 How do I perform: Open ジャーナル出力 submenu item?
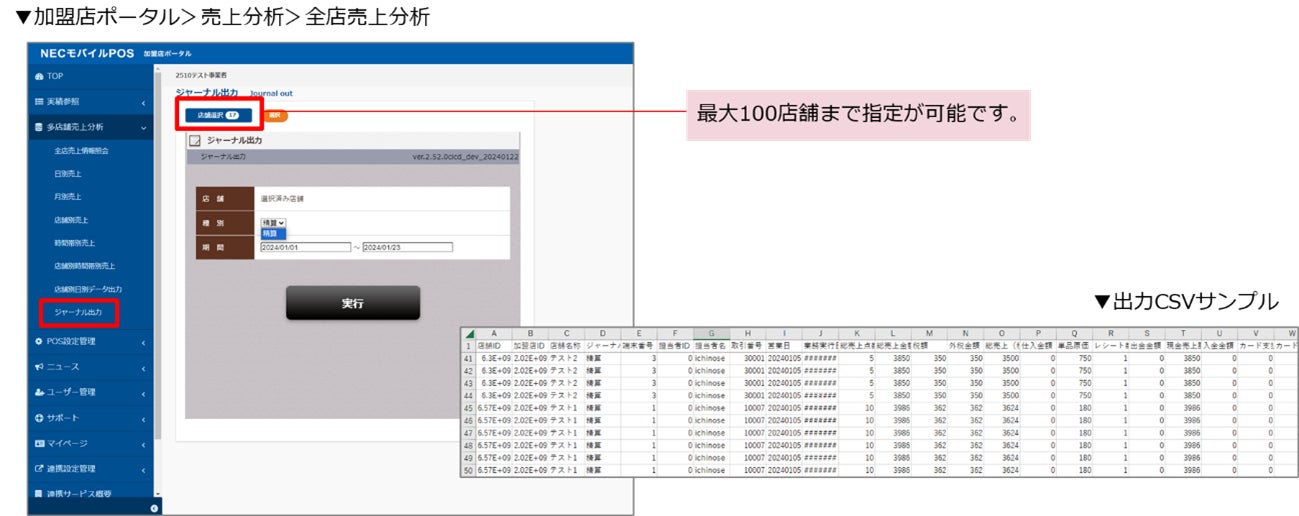pos(79,313)
